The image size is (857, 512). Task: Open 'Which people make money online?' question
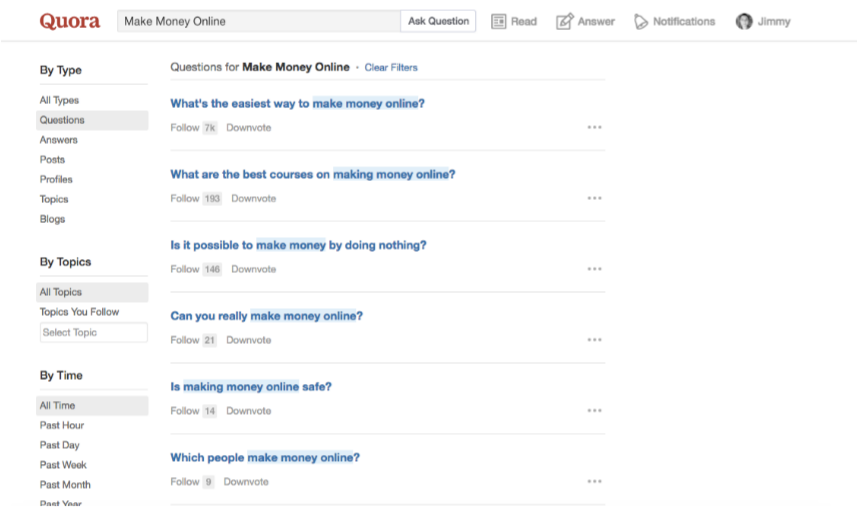click(265, 457)
